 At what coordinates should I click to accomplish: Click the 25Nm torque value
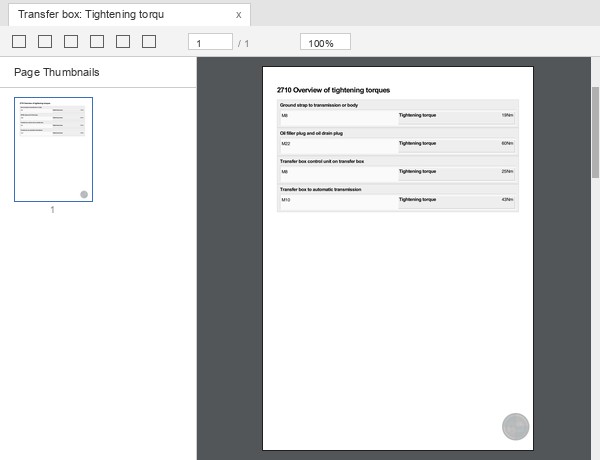click(x=507, y=171)
